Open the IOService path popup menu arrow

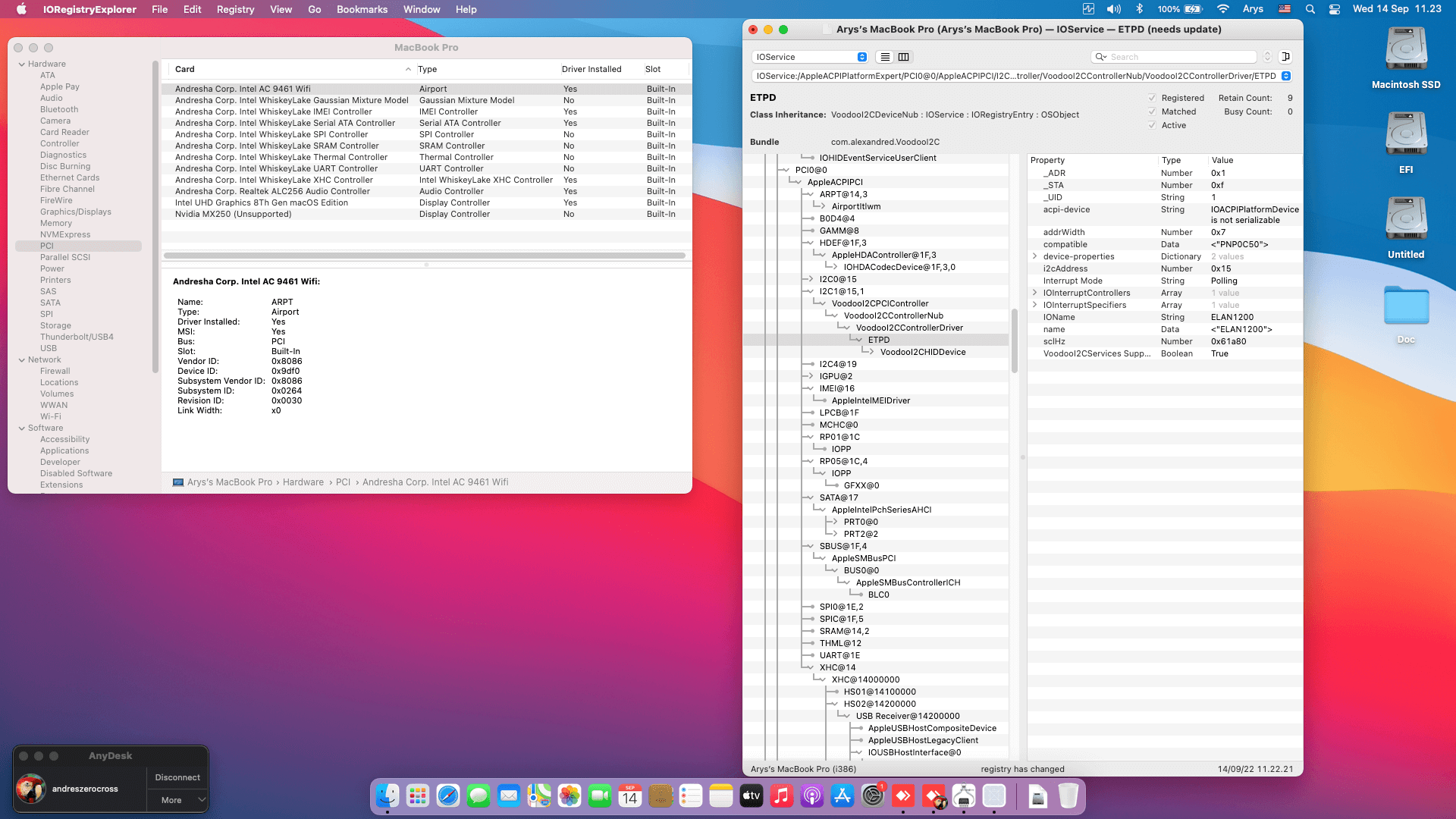pos(1286,76)
